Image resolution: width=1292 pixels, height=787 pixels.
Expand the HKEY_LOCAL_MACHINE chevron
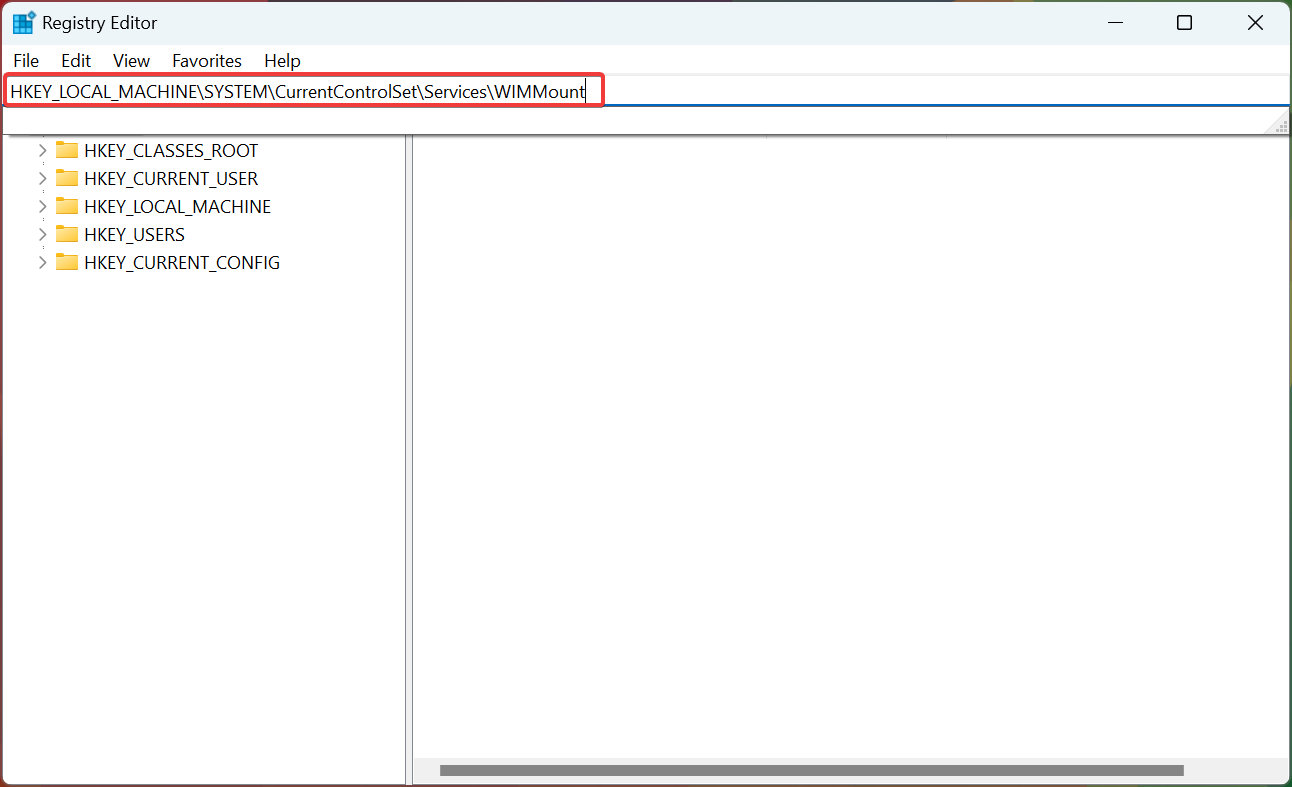(x=42, y=207)
